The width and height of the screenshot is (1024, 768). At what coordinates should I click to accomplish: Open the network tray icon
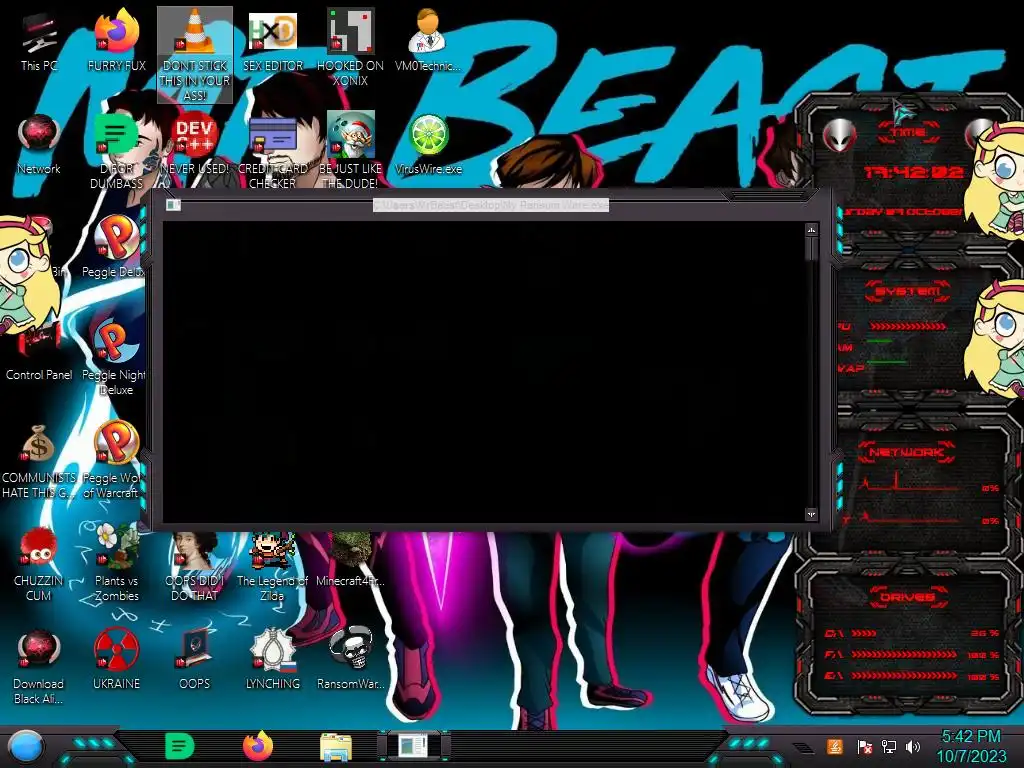coord(889,746)
